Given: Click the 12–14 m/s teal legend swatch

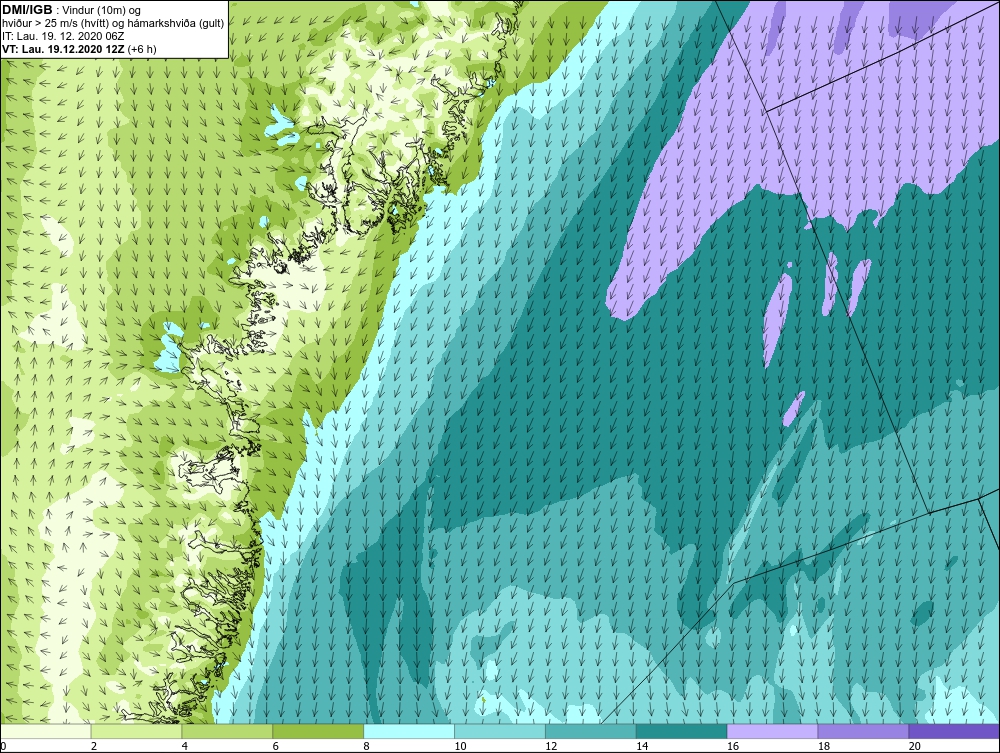Looking at the screenshot, I should [x=591, y=731].
